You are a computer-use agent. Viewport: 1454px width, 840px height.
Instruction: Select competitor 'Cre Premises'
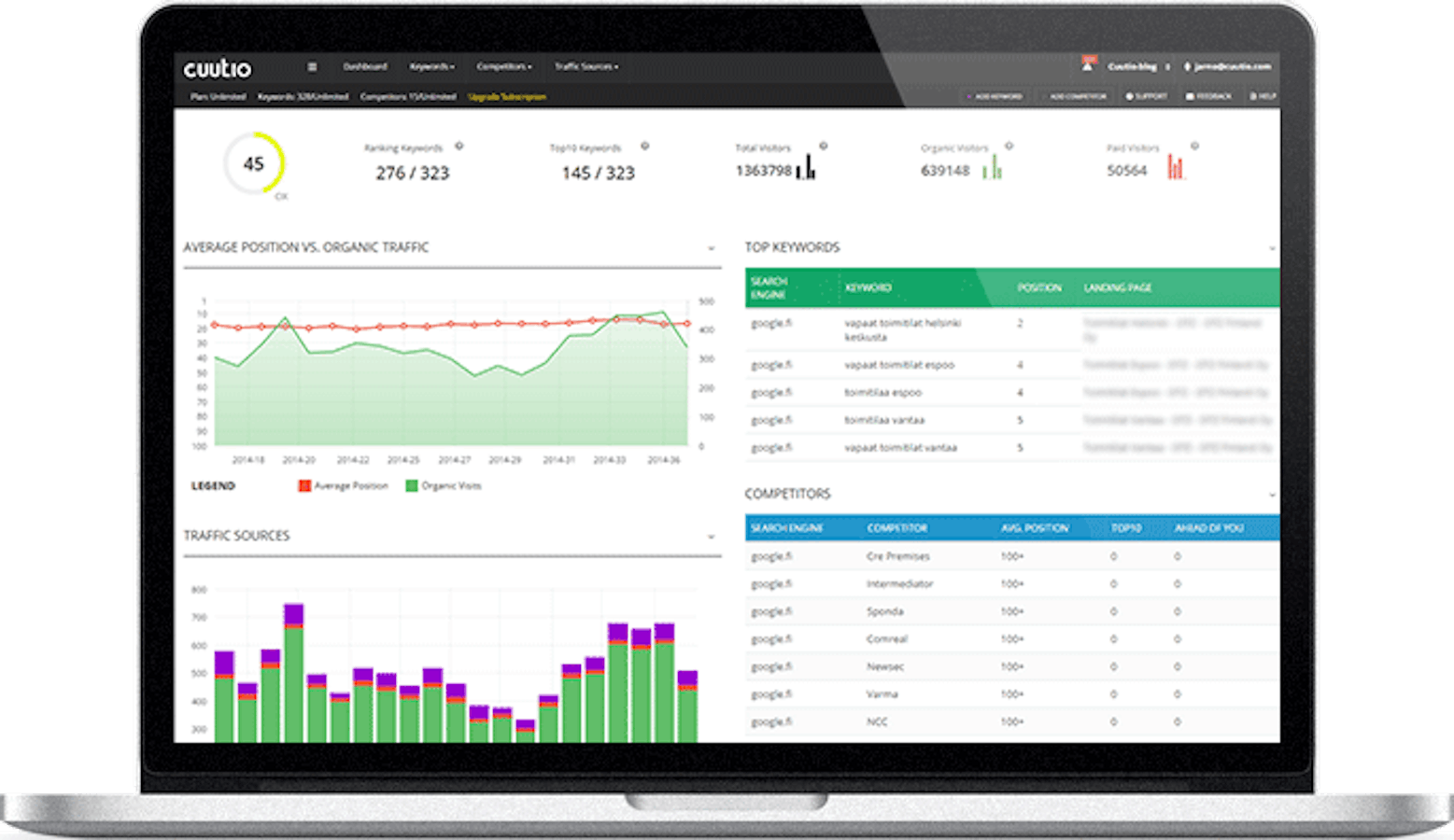click(897, 556)
